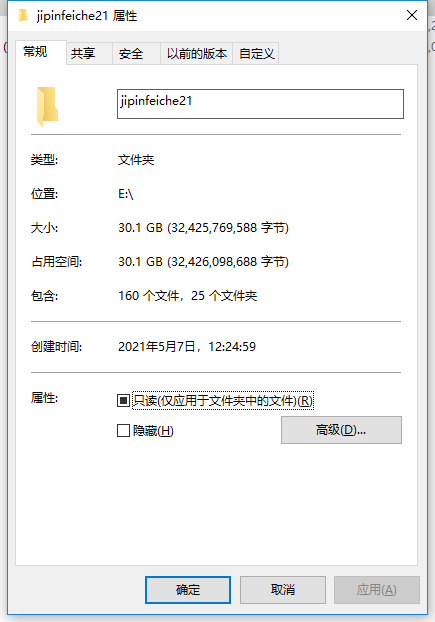The width and height of the screenshot is (435, 622).
Task: Click the small folder icon in title bar
Action: (x=23, y=15)
